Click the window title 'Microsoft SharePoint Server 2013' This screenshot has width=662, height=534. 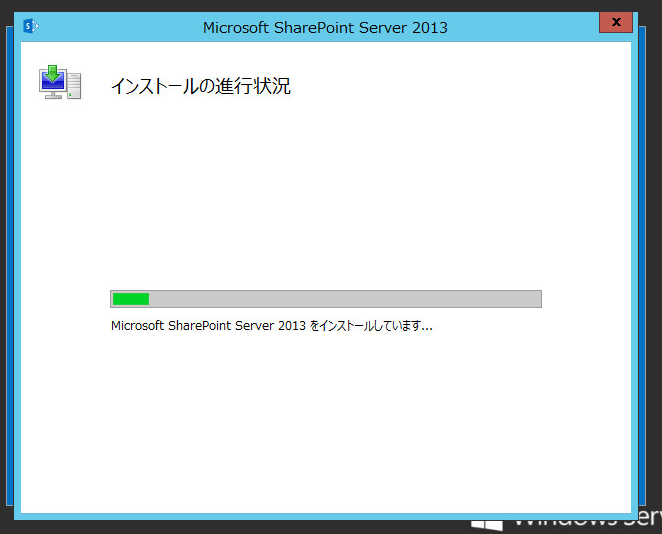click(325, 27)
